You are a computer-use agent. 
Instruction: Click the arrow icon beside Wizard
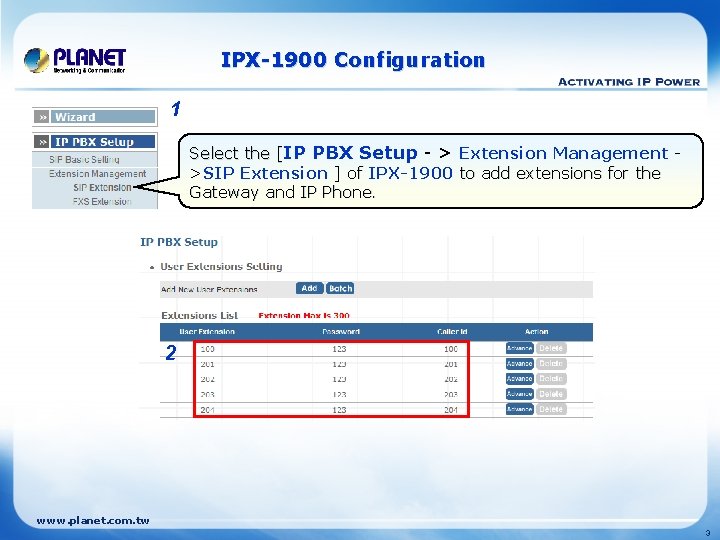(x=42, y=117)
